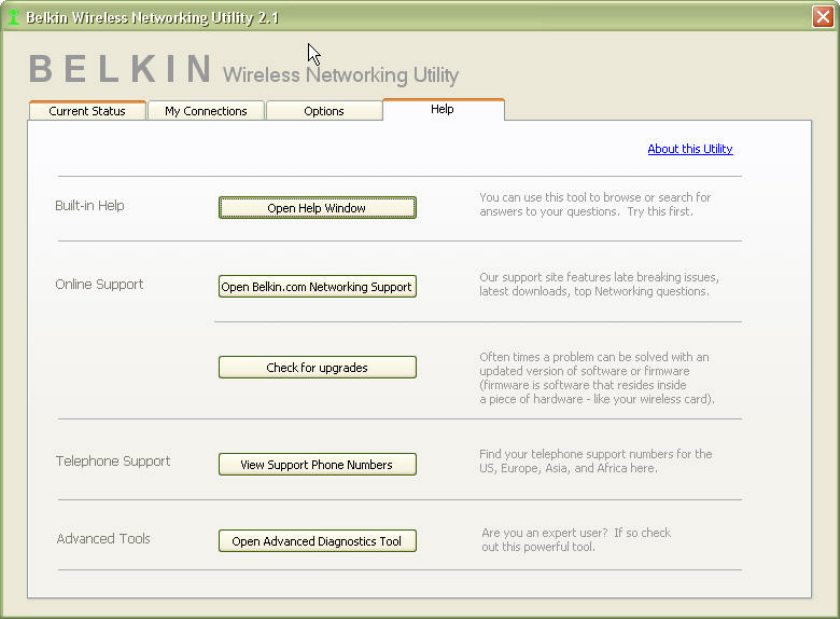The image size is (840, 619).
Task: Check for upgrades
Action: click(x=317, y=368)
